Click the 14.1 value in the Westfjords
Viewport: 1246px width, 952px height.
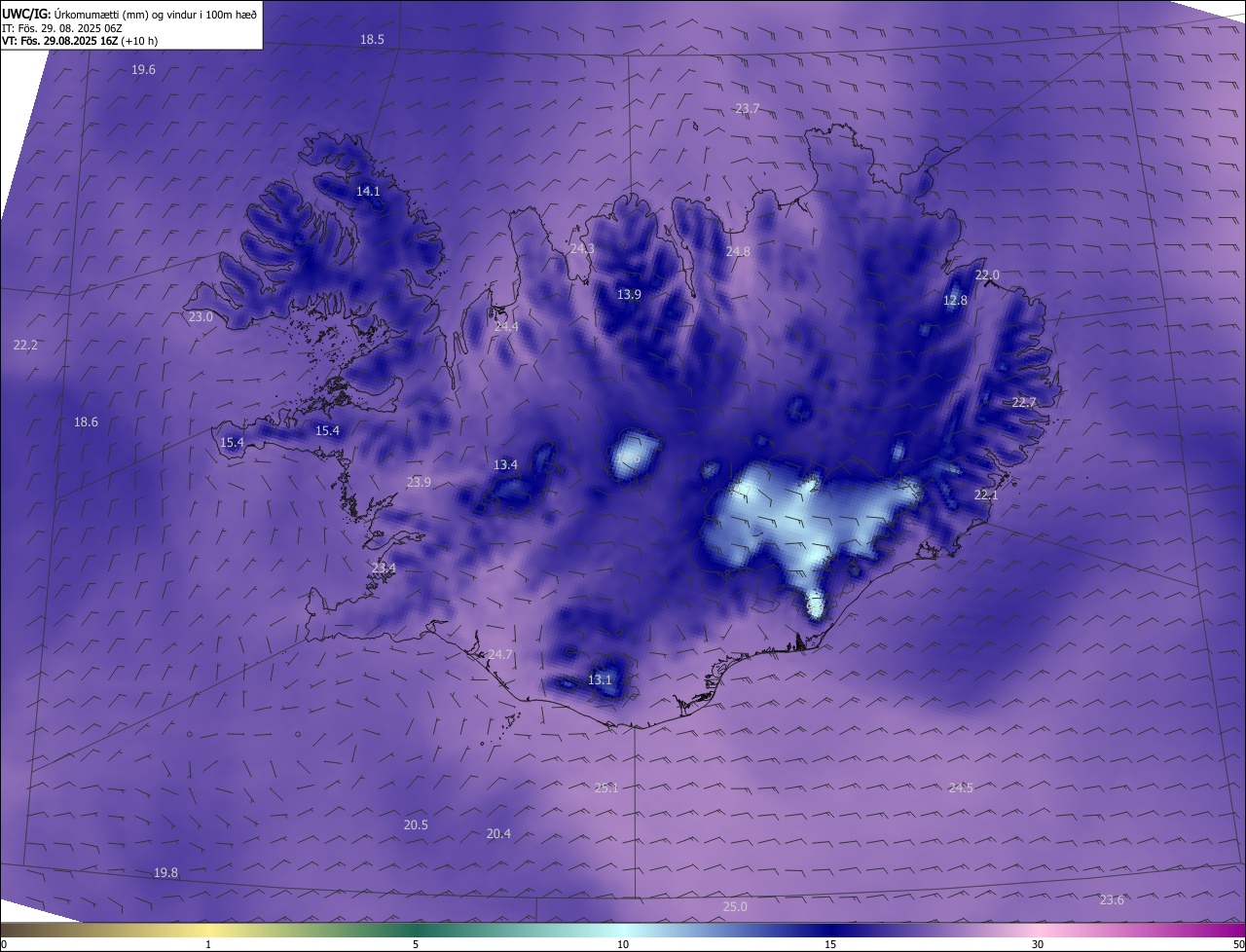(x=368, y=192)
